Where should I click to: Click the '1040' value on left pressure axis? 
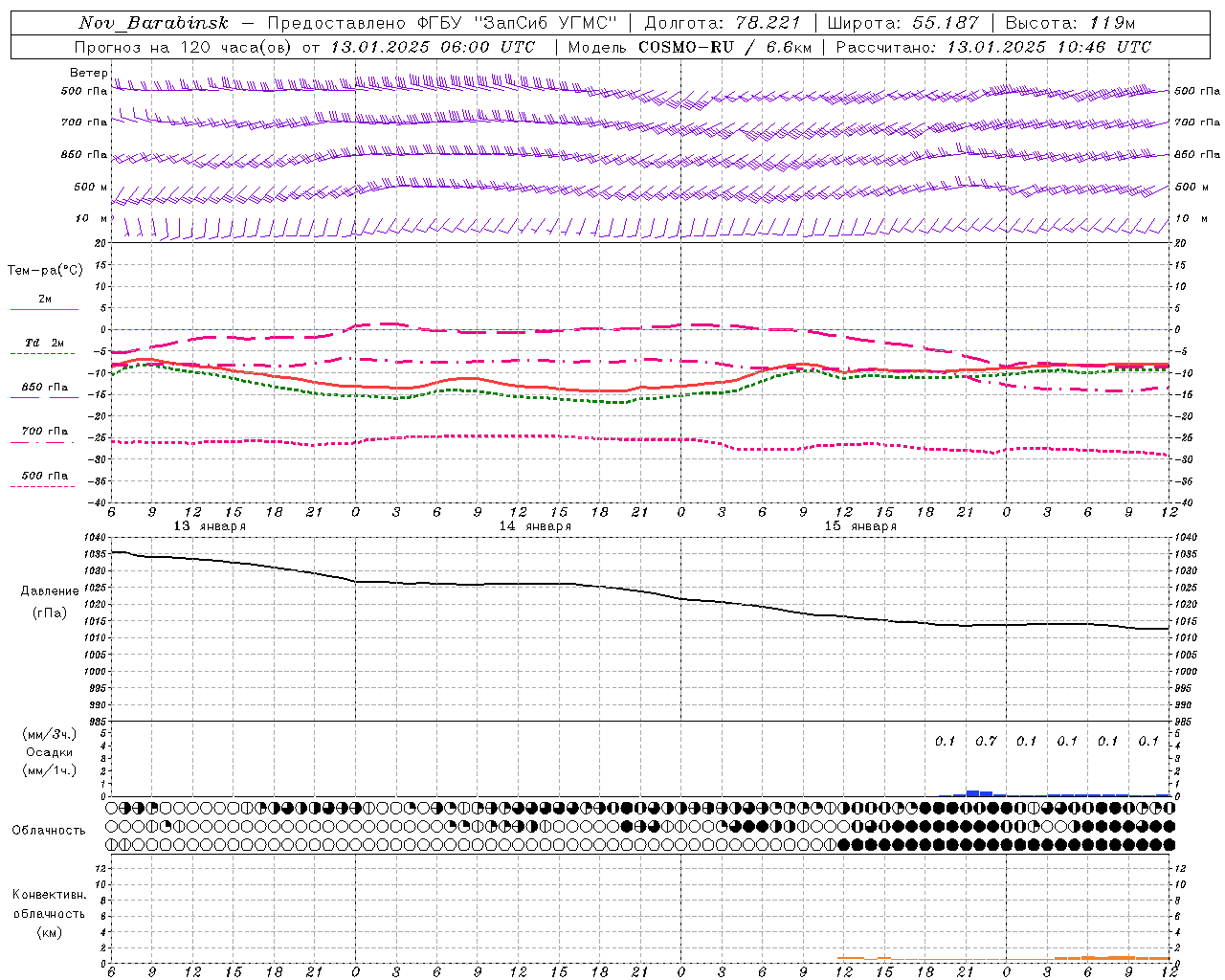95,538
